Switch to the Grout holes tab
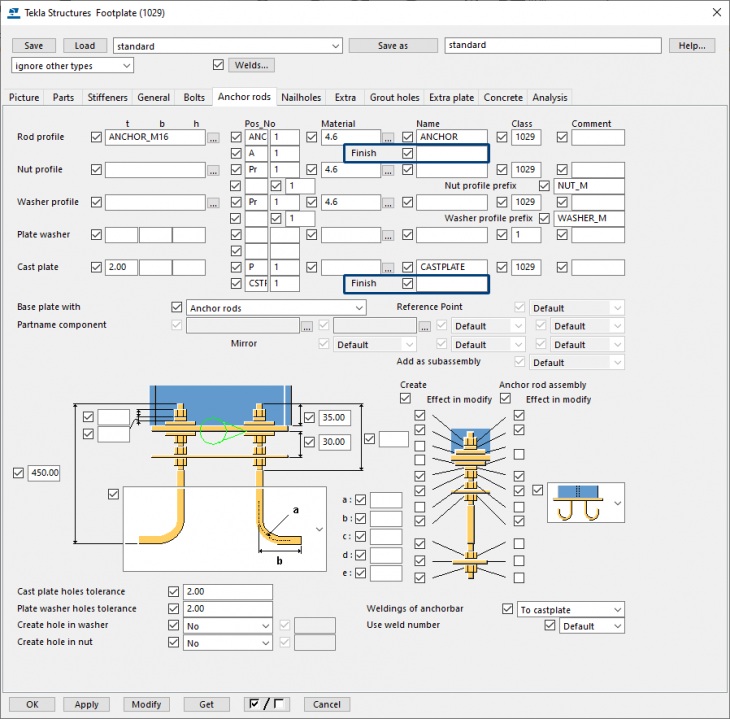This screenshot has width=730, height=719. (394, 97)
